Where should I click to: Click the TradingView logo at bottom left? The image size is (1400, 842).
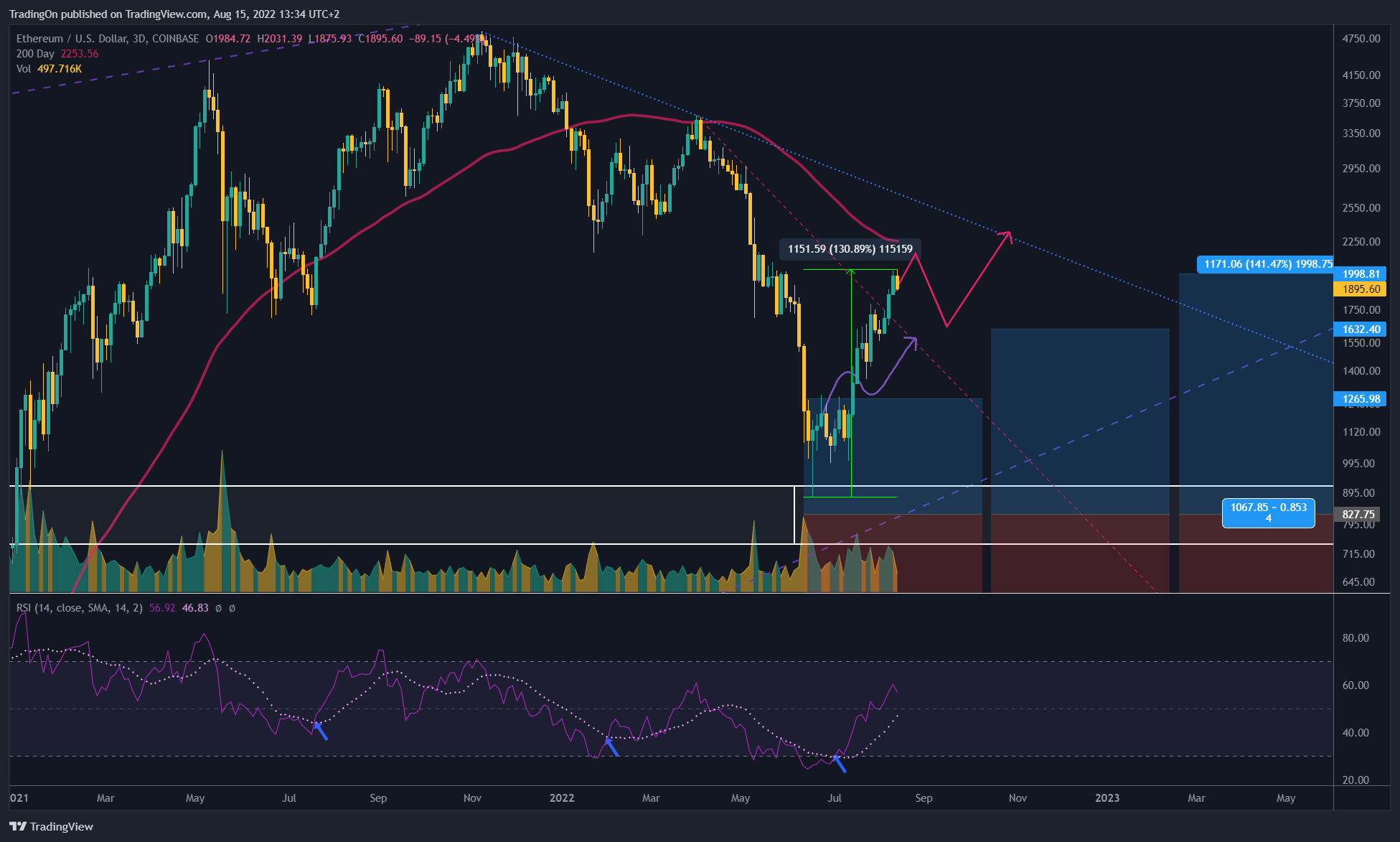(51, 826)
